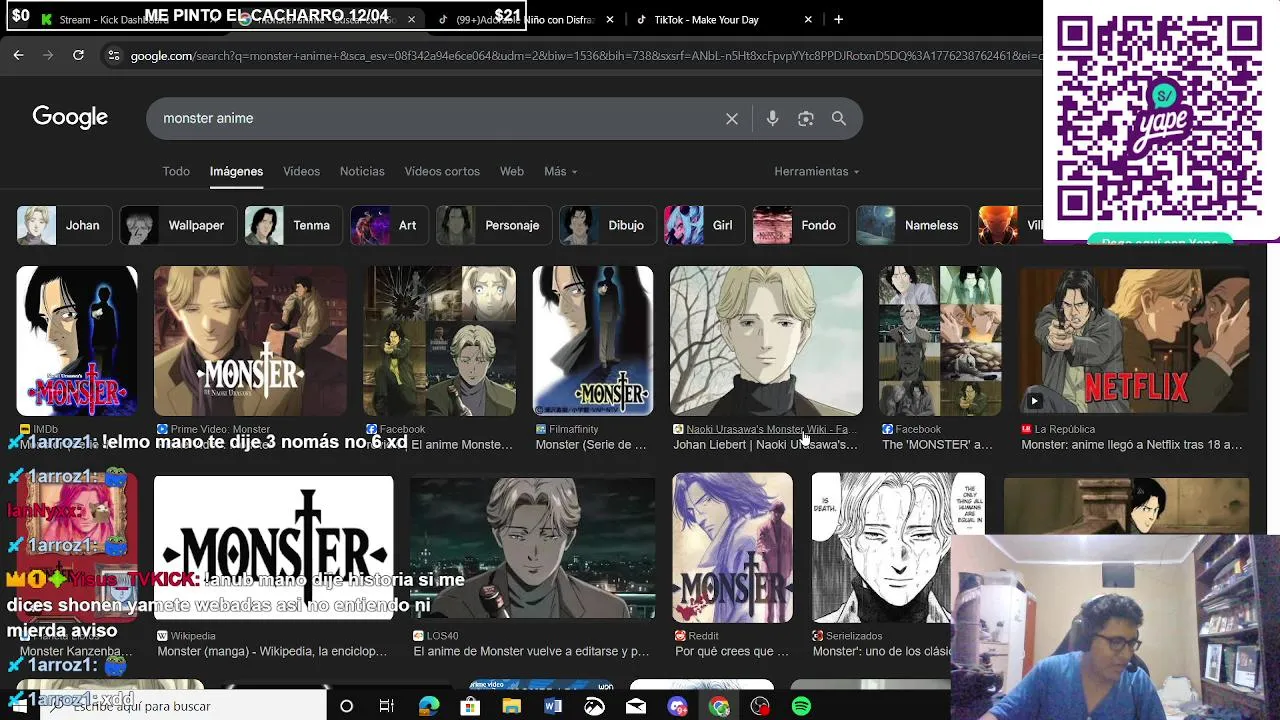
Task: Filter images by Nameless chip
Action: pyautogui.click(x=913, y=225)
